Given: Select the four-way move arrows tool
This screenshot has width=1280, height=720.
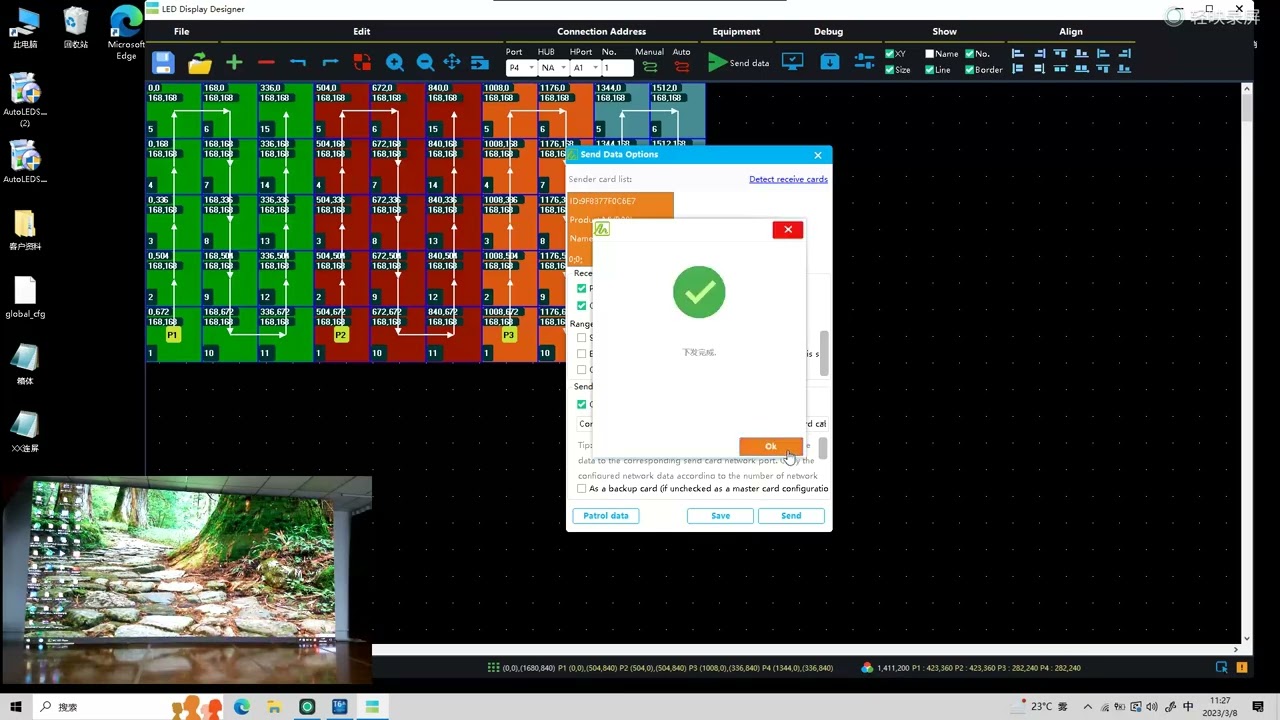Looking at the screenshot, I should click(452, 63).
